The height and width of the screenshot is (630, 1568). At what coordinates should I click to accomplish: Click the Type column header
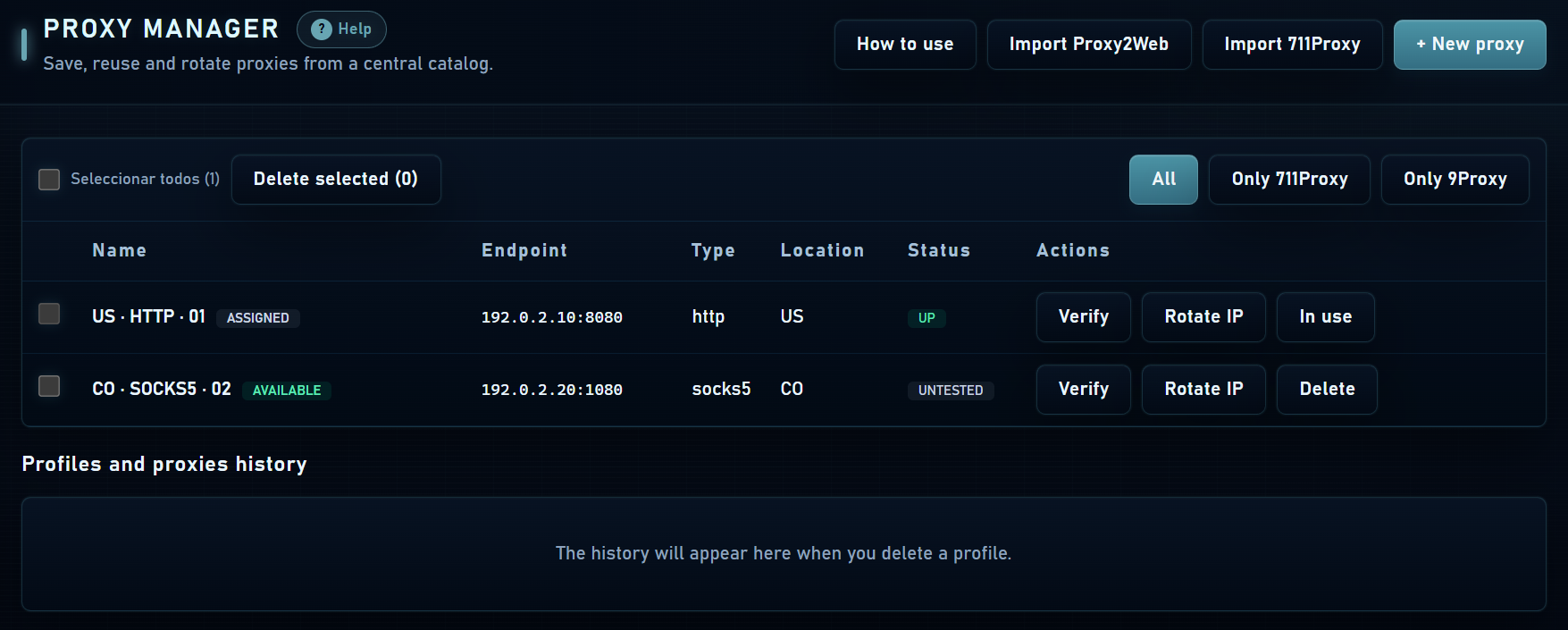[713, 251]
